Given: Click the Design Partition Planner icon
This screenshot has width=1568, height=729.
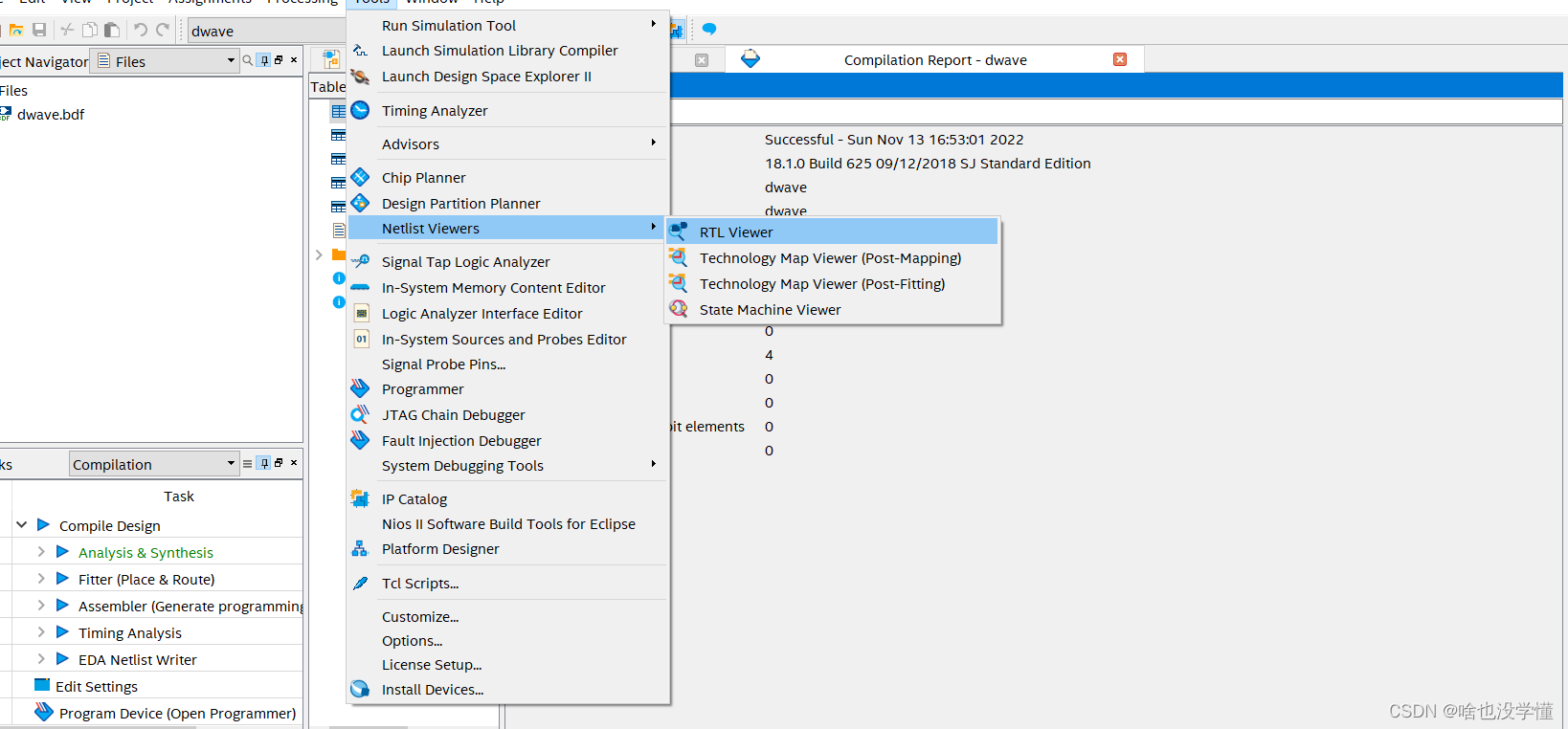Looking at the screenshot, I should [x=360, y=203].
